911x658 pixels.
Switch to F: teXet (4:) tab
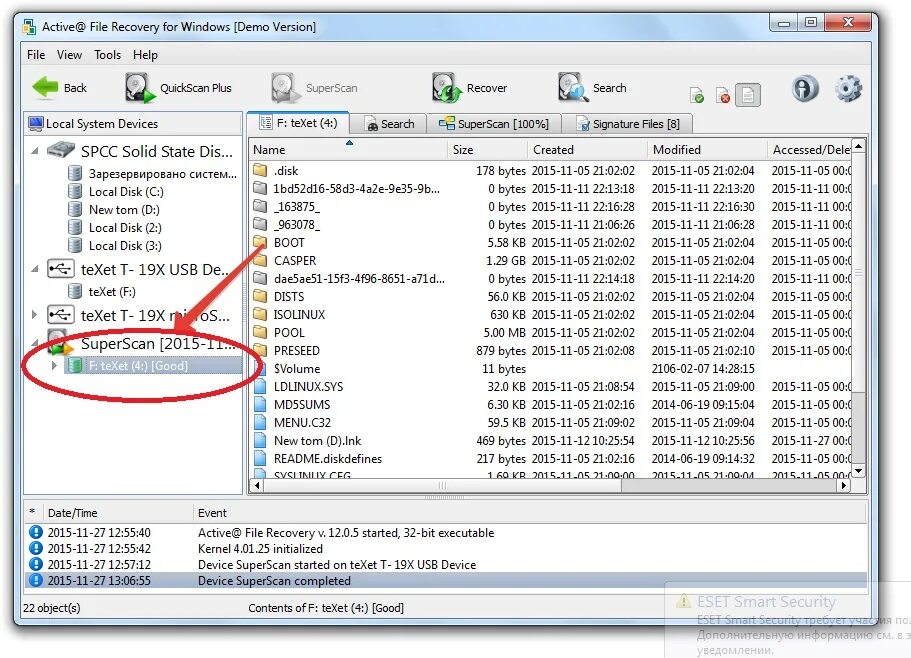tap(298, 123)
